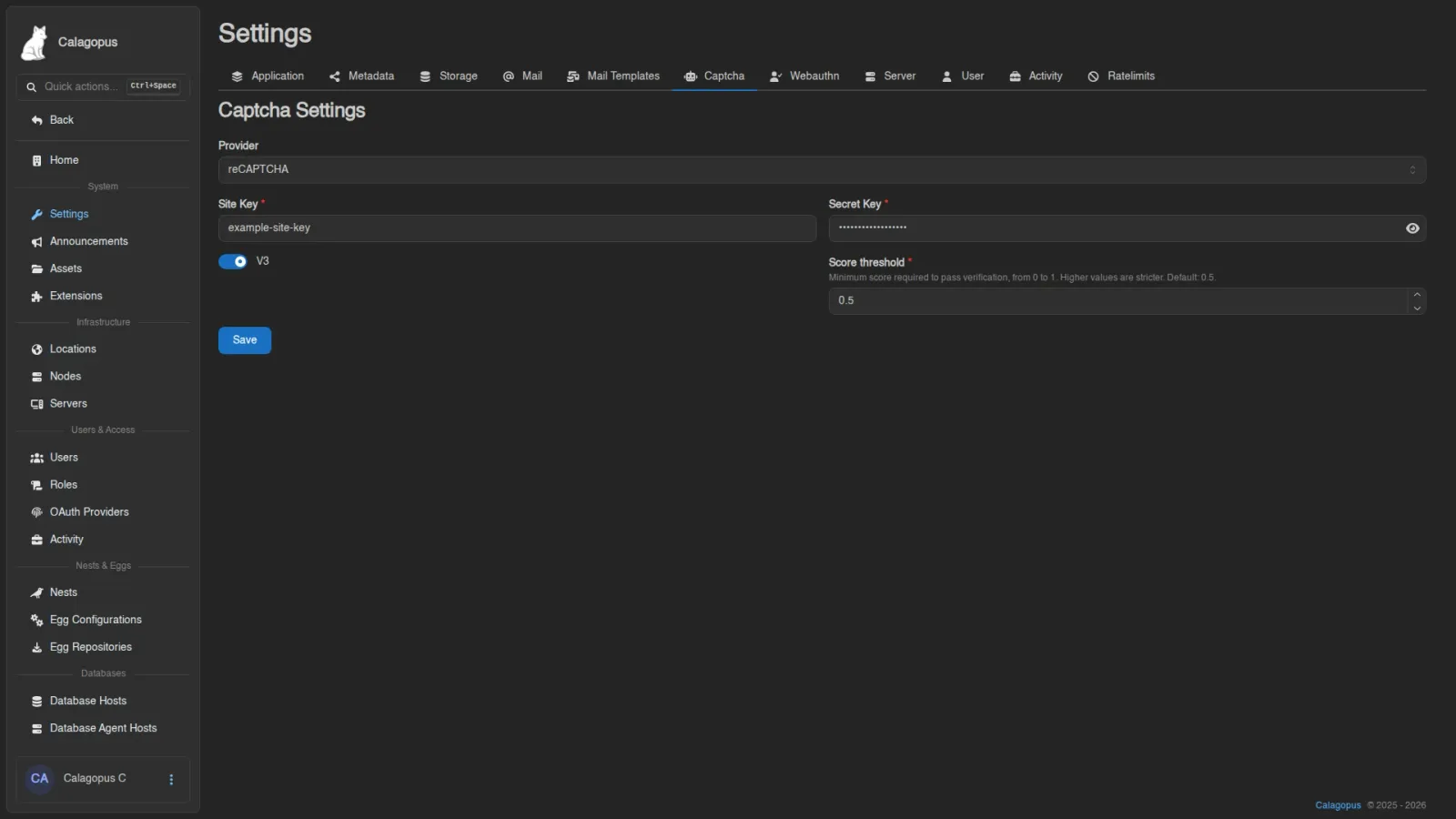
Task: Open the Provider reCAPTCHA dropdown
Action: tap(822, 169)
